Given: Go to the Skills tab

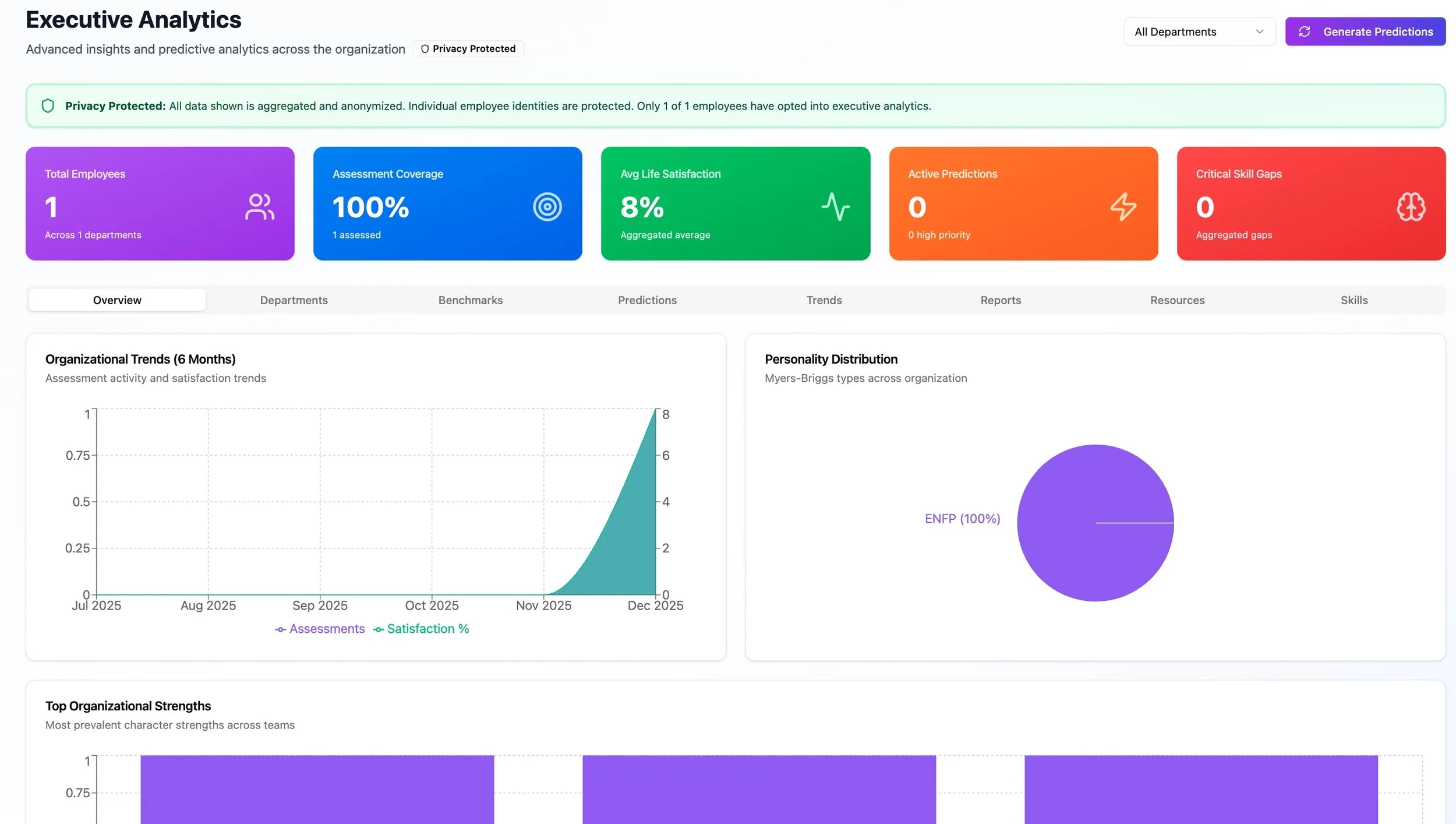Looking at the screenshot, I should 1353,300.
